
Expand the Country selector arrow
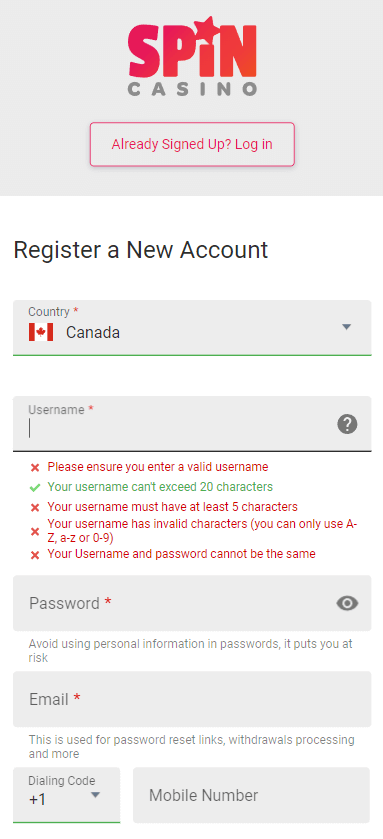pos(346,327)
